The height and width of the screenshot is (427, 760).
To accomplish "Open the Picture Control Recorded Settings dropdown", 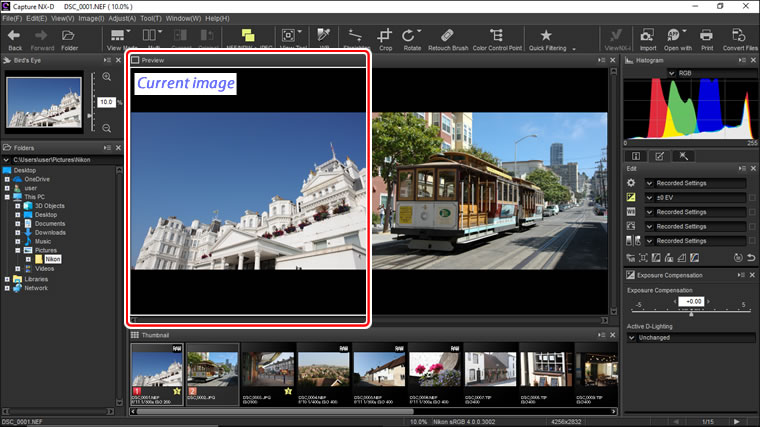I will point(695,183).
